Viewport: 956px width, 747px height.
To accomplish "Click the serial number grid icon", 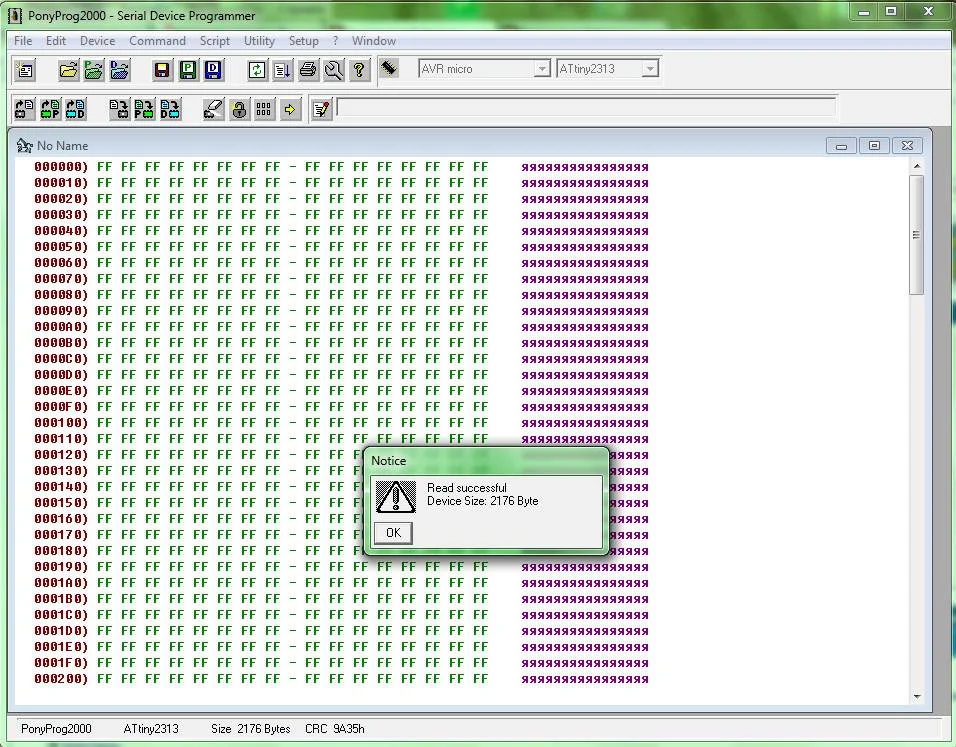I will pos(264,109).
